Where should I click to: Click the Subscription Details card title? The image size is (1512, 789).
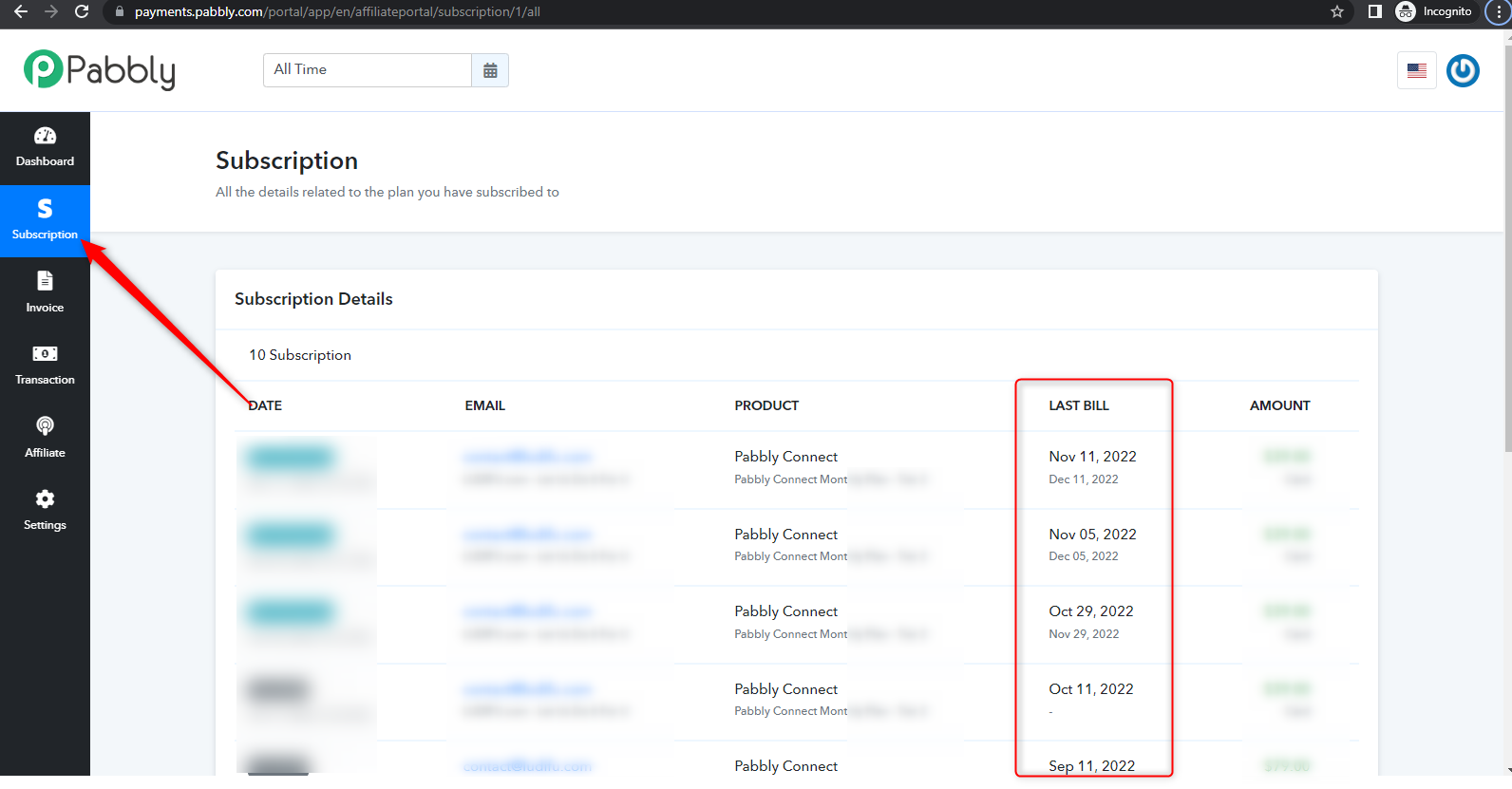click(x=313, y=299)
